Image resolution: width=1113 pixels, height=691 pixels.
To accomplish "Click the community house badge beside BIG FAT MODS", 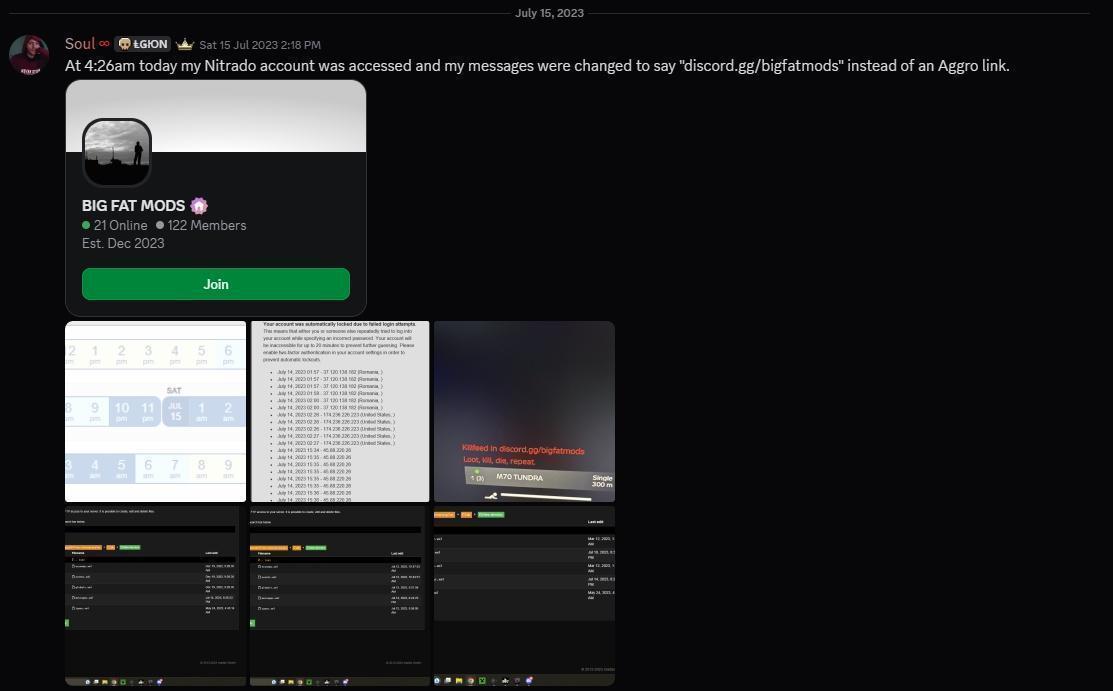I will (x=199, y=206).
